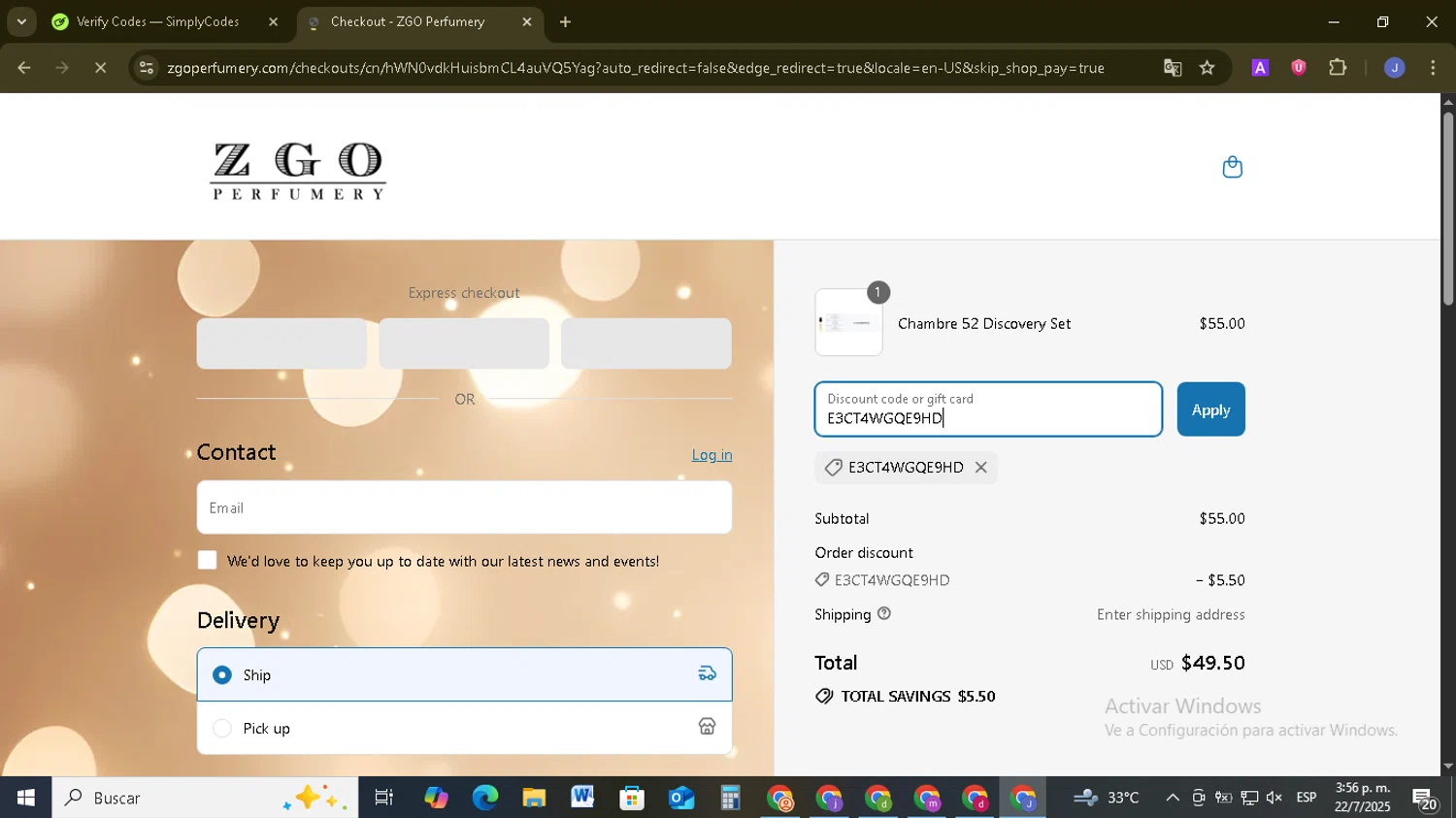
Task: Select the Pick up delivery radio option
Action: pos(222,728)
